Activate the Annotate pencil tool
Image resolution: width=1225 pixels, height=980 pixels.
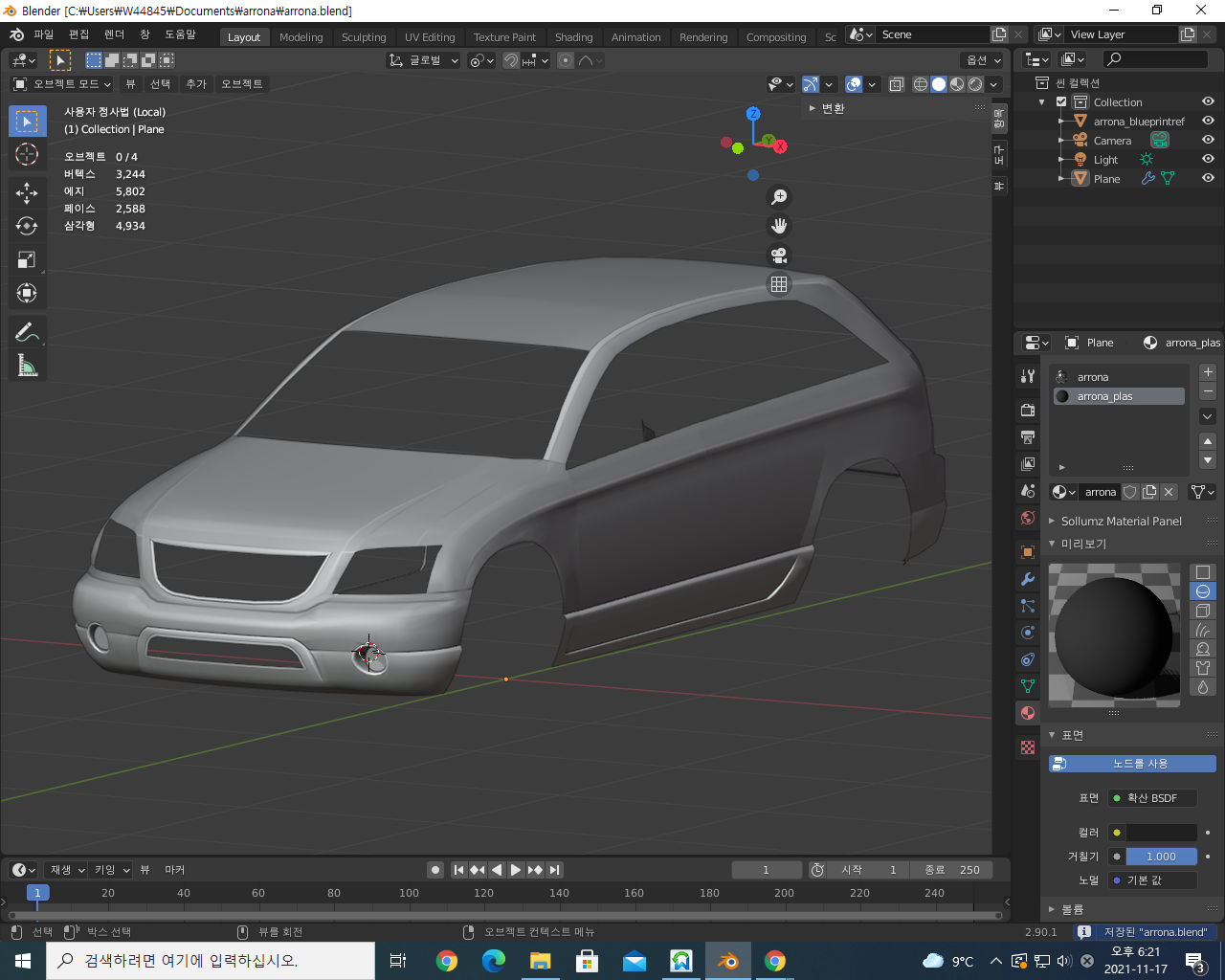point(27,332)
